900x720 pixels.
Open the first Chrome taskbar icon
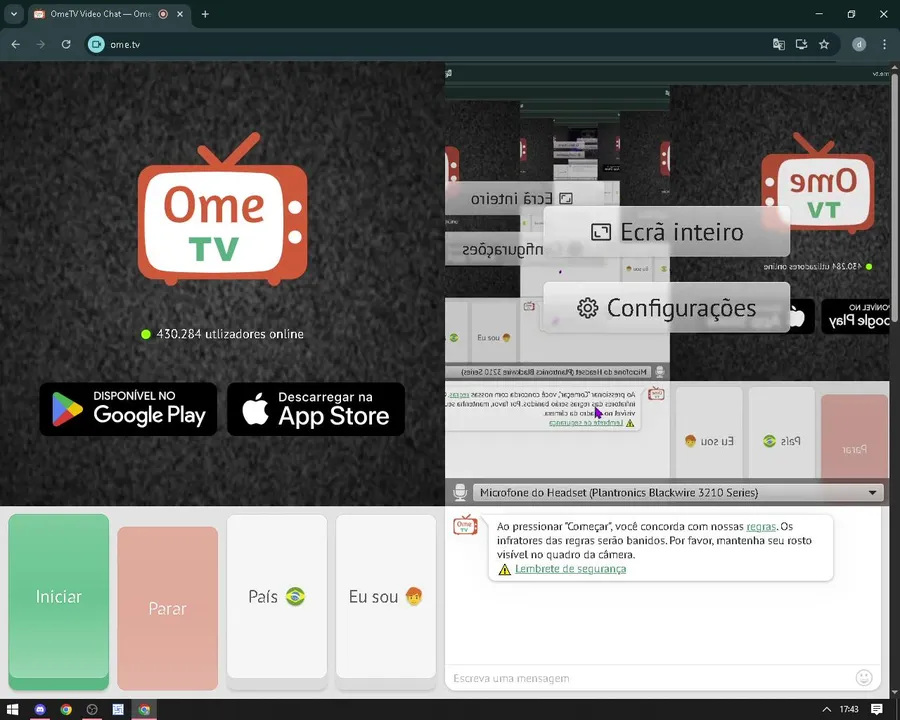(66, 709)
